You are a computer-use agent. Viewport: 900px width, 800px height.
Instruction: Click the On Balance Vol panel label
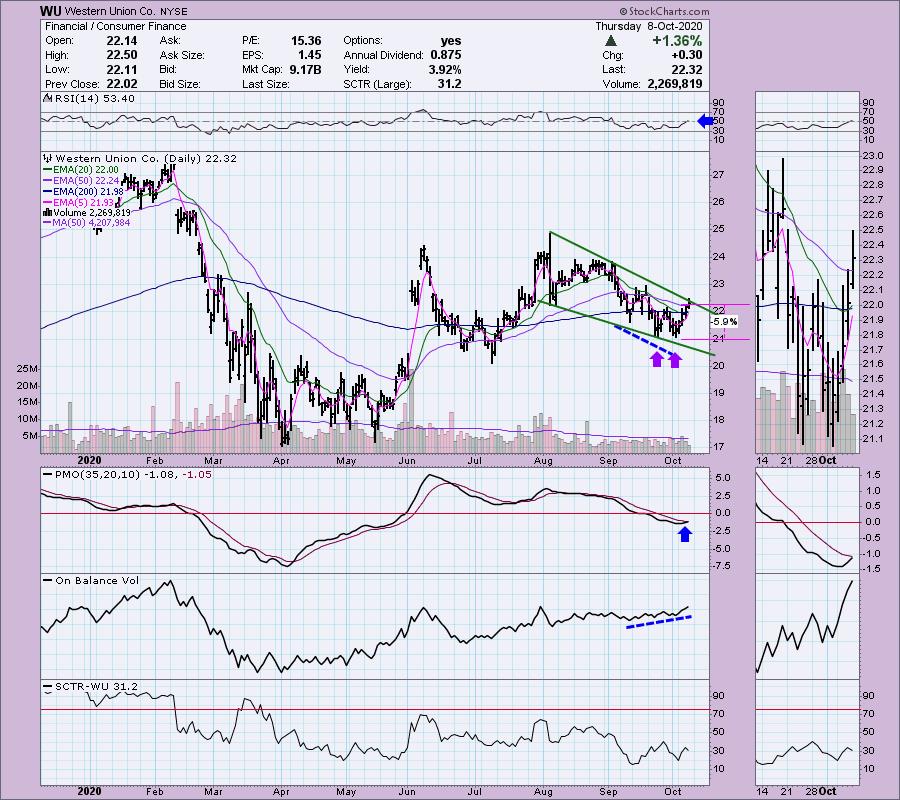(x=97, y=580)
